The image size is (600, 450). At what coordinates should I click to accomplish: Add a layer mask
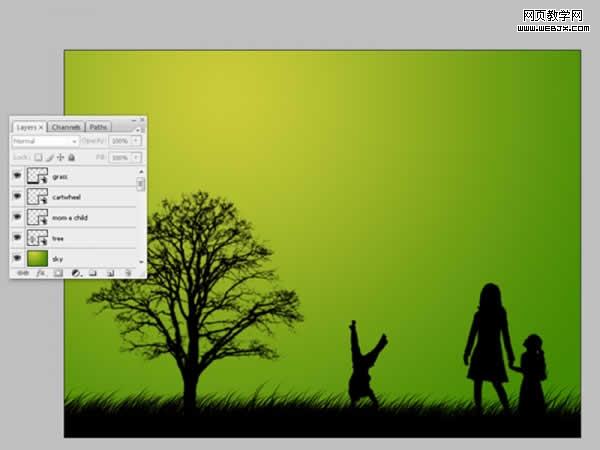click(58, 273)
